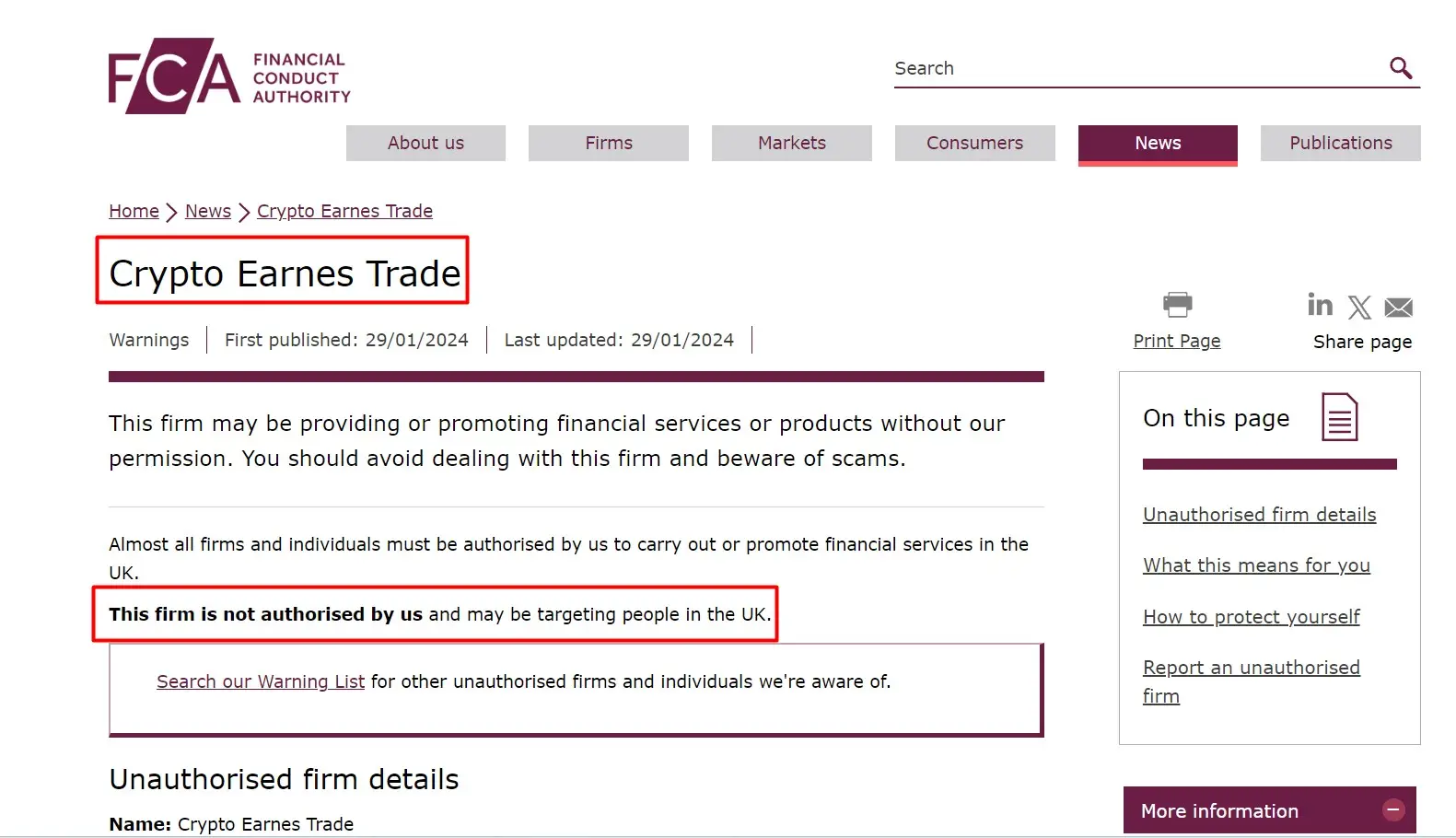Click the document icon beside On this page

pos(1340,416)
